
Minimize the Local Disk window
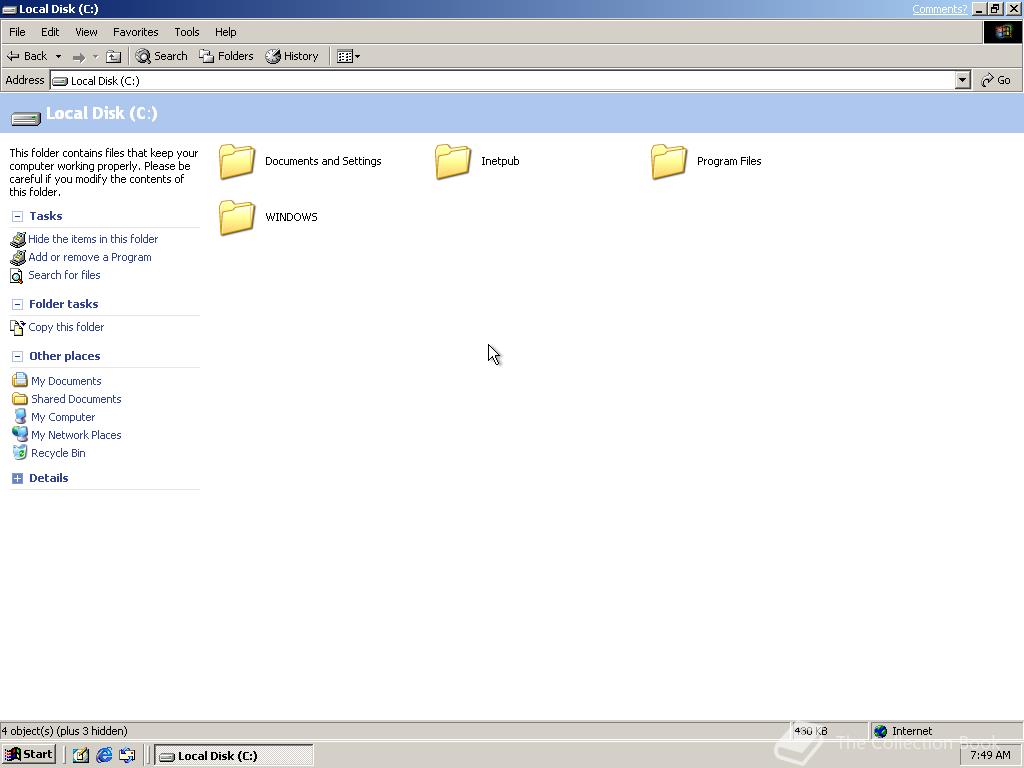tap(979, 9)
